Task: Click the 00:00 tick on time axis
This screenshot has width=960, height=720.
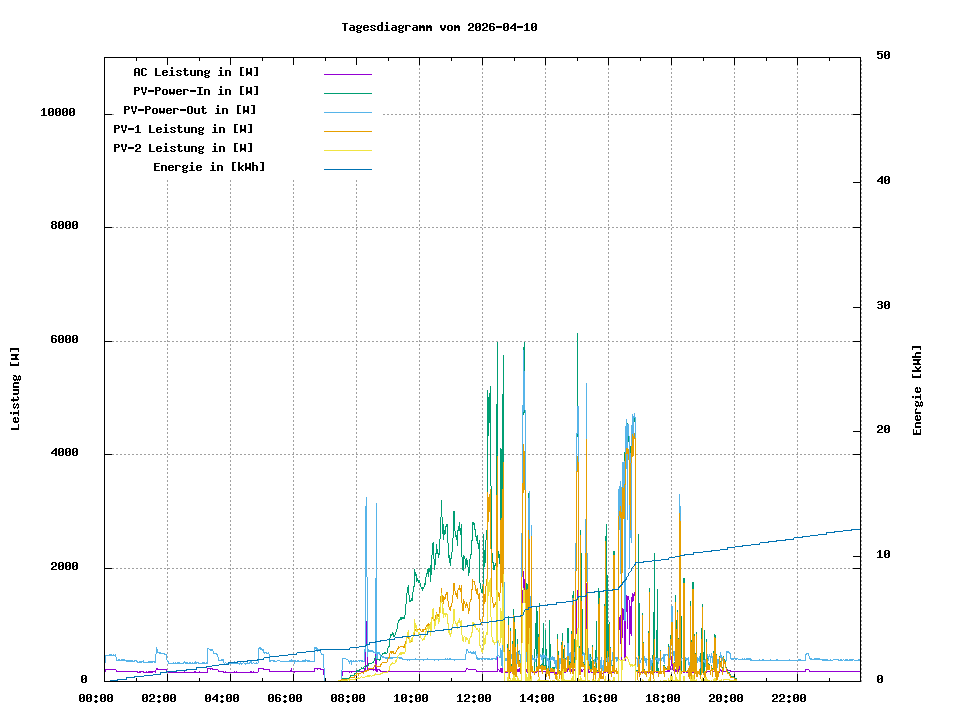Action: point(95,698)
